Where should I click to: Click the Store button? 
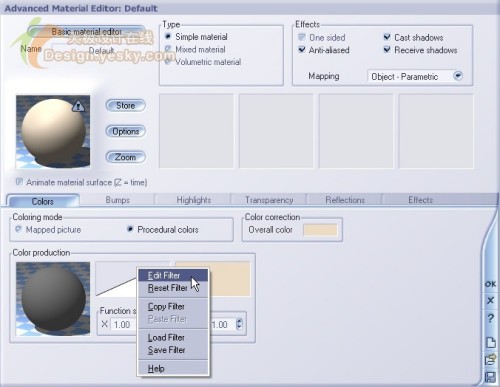(126, 106)
